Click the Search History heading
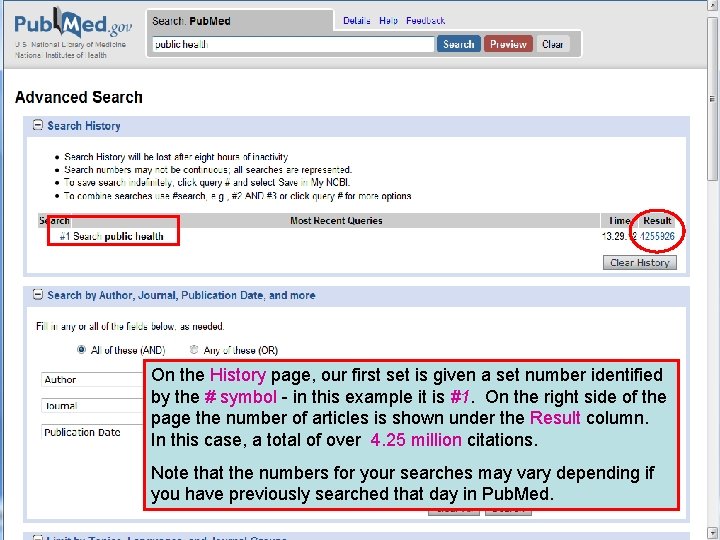720x540 pixels. pos(84,125)
